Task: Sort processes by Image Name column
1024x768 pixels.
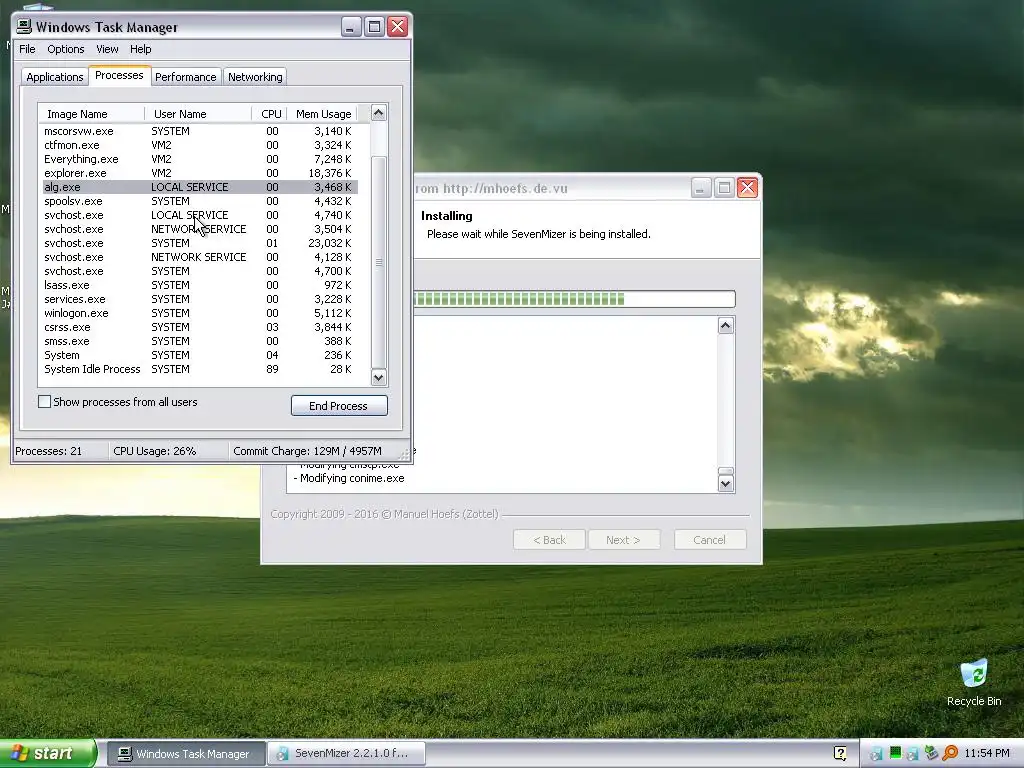Action: (91, 114)
